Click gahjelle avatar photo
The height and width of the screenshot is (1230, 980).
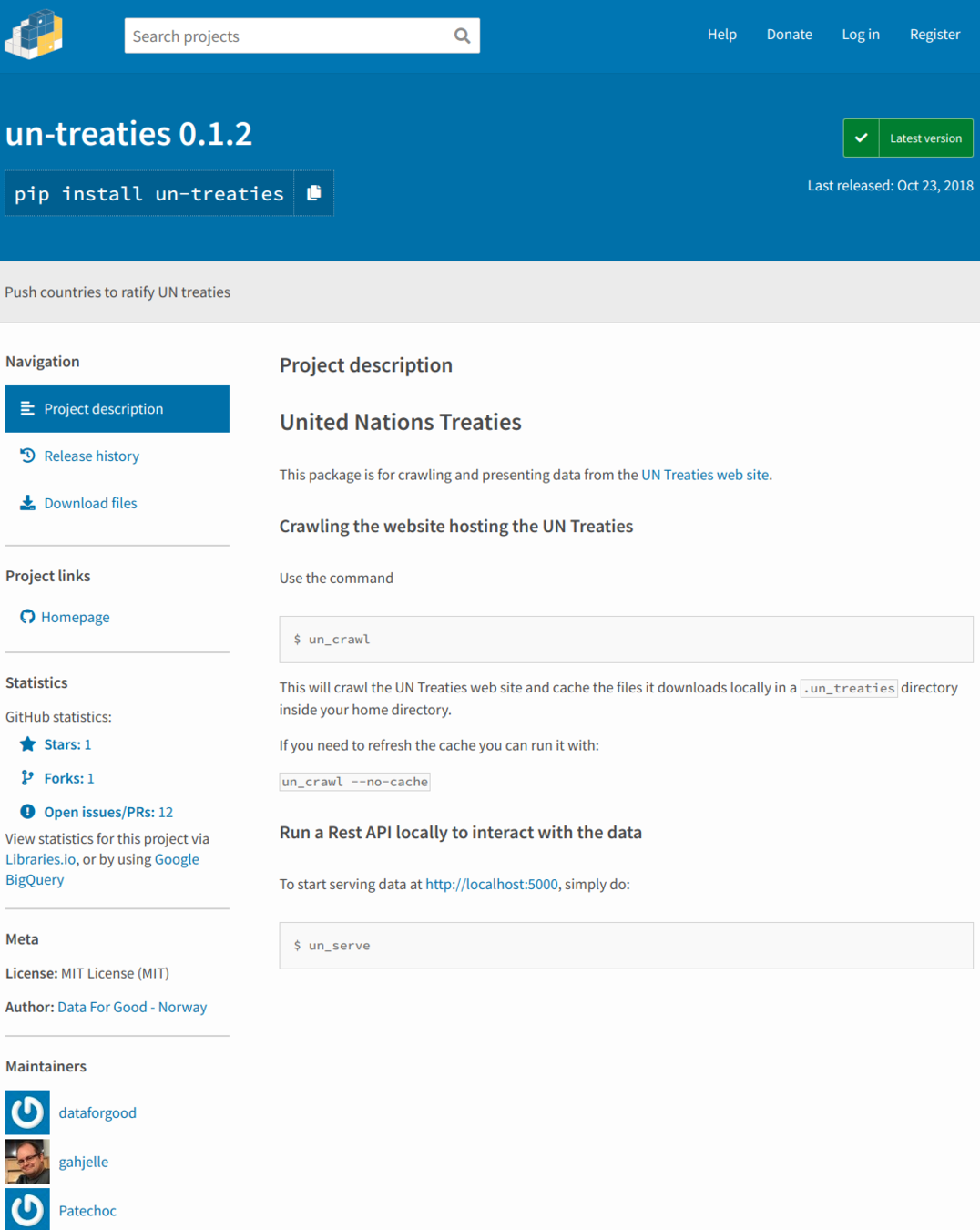[x=27, y=1162]
